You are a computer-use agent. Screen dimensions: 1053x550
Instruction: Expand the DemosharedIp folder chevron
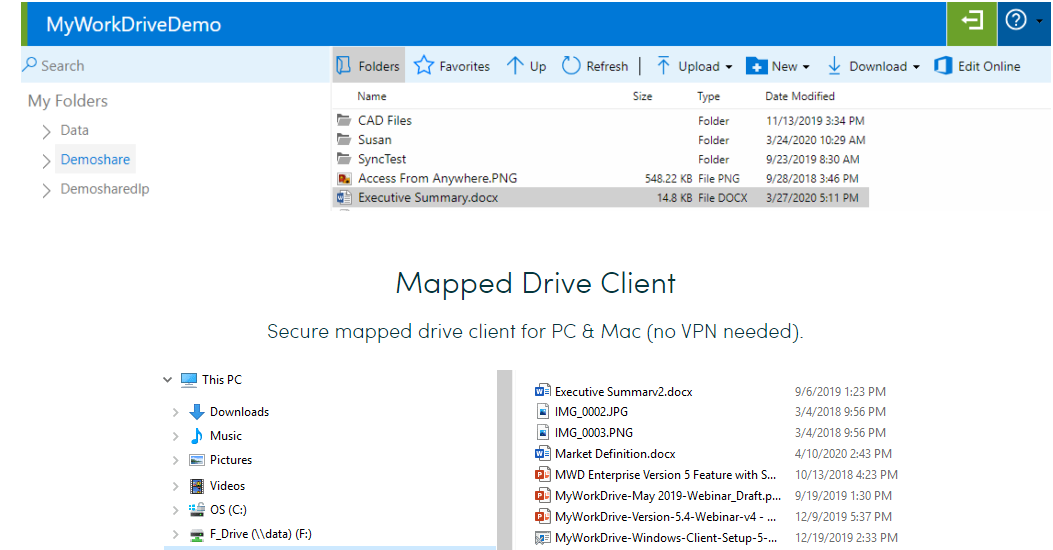pos(47,190)
